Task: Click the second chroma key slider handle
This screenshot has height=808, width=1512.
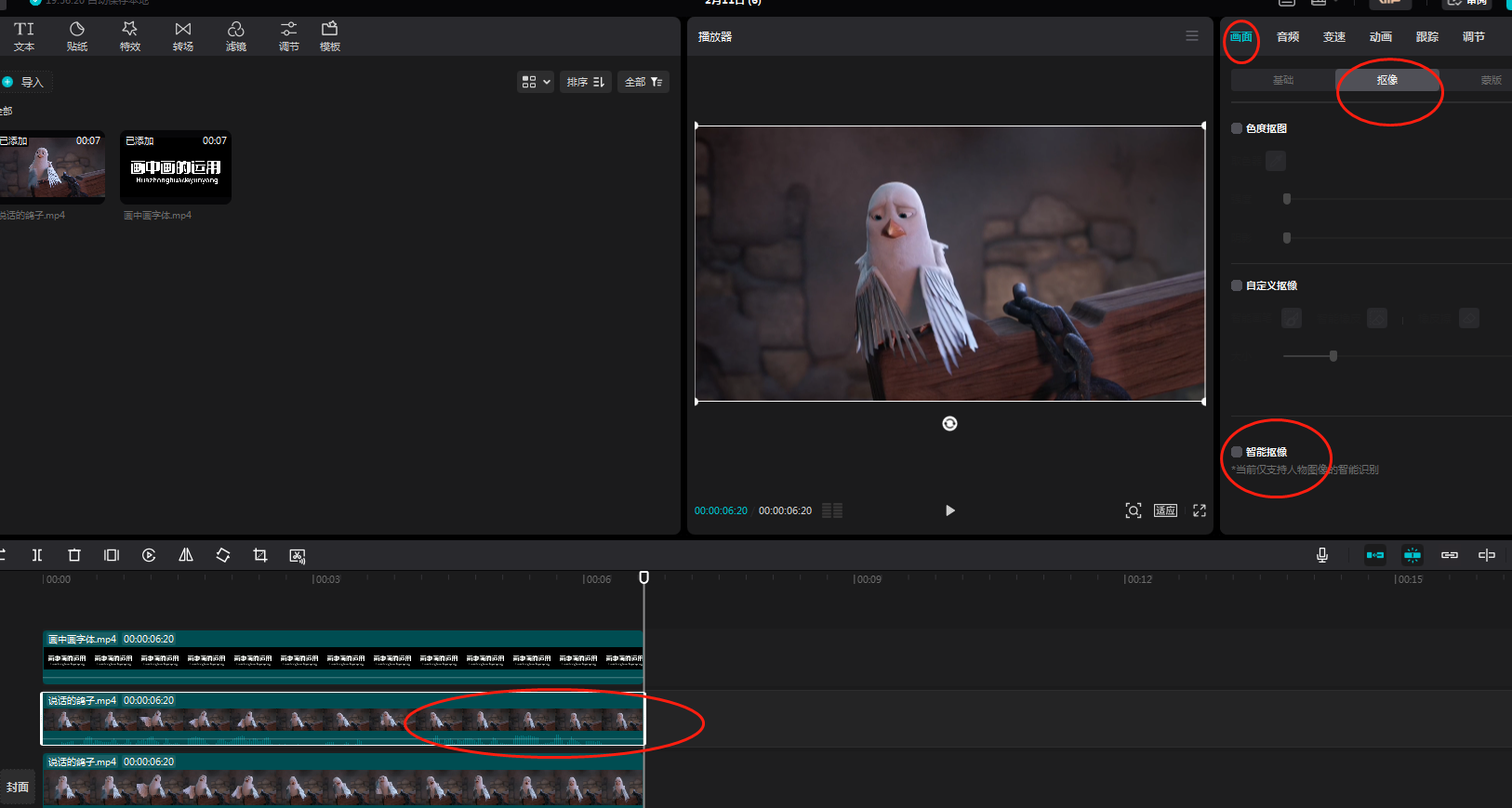Action: [1287, 238]
